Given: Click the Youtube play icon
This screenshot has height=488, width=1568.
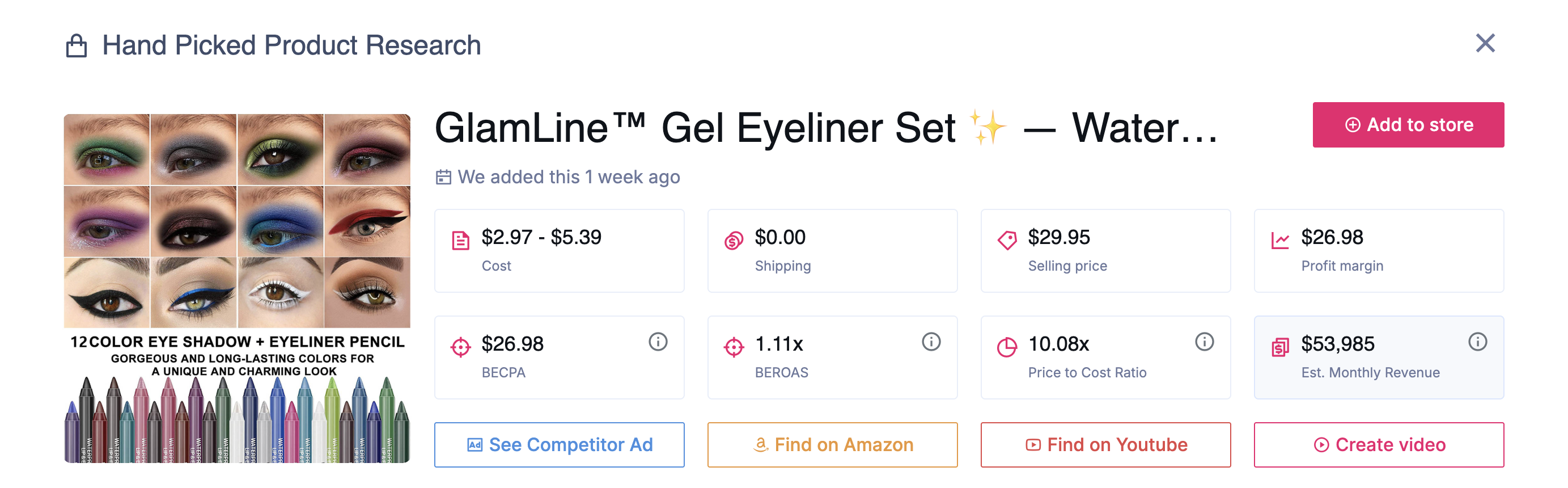Looking at the screenshot, I should tap(1032, 445).
